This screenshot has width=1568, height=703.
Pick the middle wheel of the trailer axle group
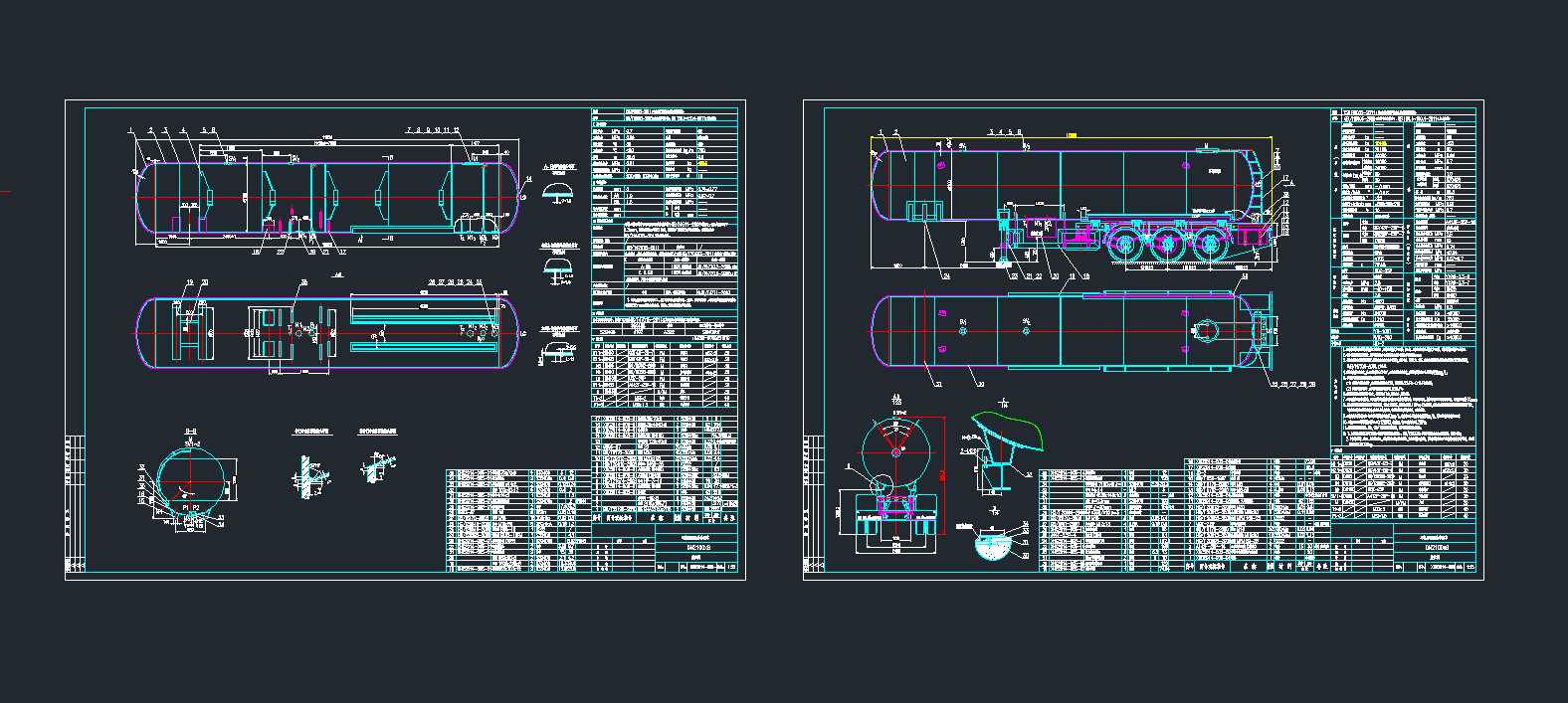(x=1166, y=244)
